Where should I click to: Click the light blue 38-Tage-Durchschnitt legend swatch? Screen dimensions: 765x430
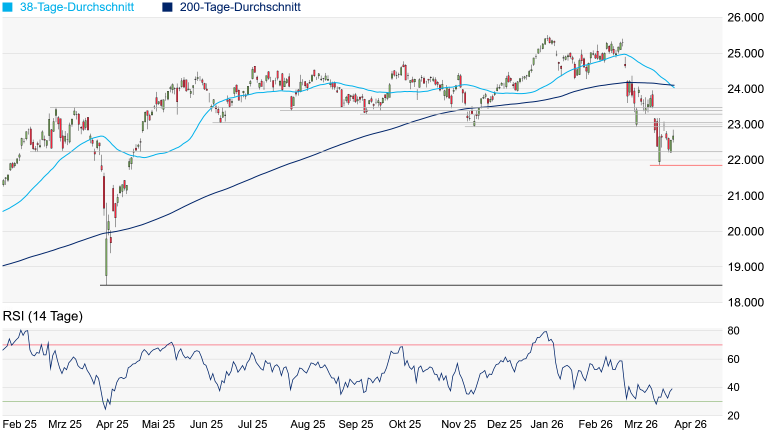(7, 7)
